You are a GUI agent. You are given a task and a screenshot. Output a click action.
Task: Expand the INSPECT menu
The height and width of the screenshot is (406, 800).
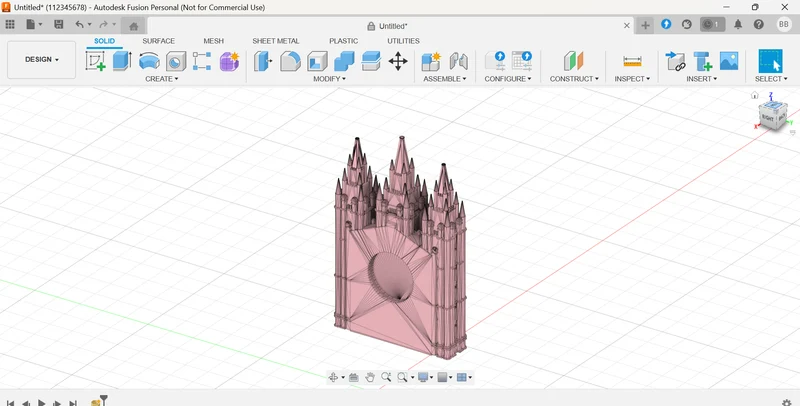[x=632, y=79]
